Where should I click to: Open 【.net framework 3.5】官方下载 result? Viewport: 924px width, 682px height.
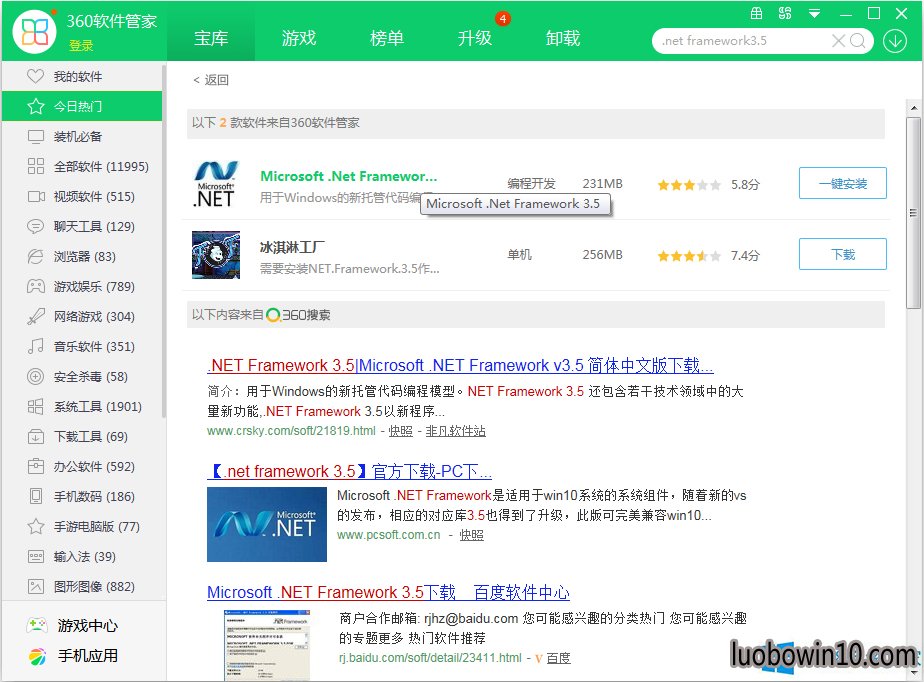349,472
